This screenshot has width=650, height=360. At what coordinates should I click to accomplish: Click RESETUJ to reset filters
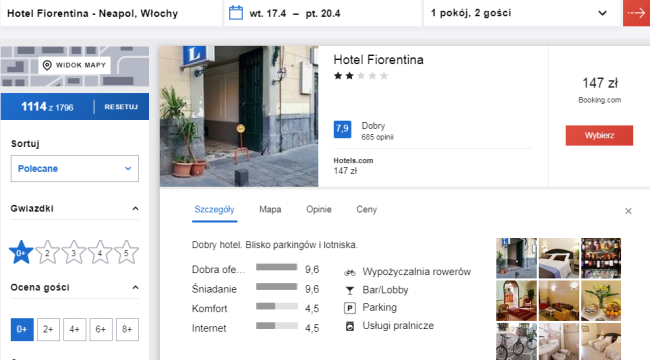click(121, 107)
